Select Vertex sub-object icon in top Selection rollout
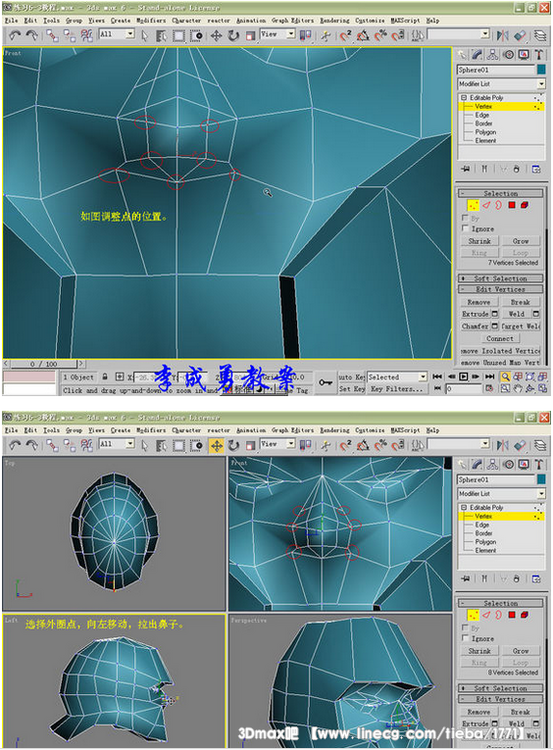Screen dimensions: 553x750 (x=473, y=205)
